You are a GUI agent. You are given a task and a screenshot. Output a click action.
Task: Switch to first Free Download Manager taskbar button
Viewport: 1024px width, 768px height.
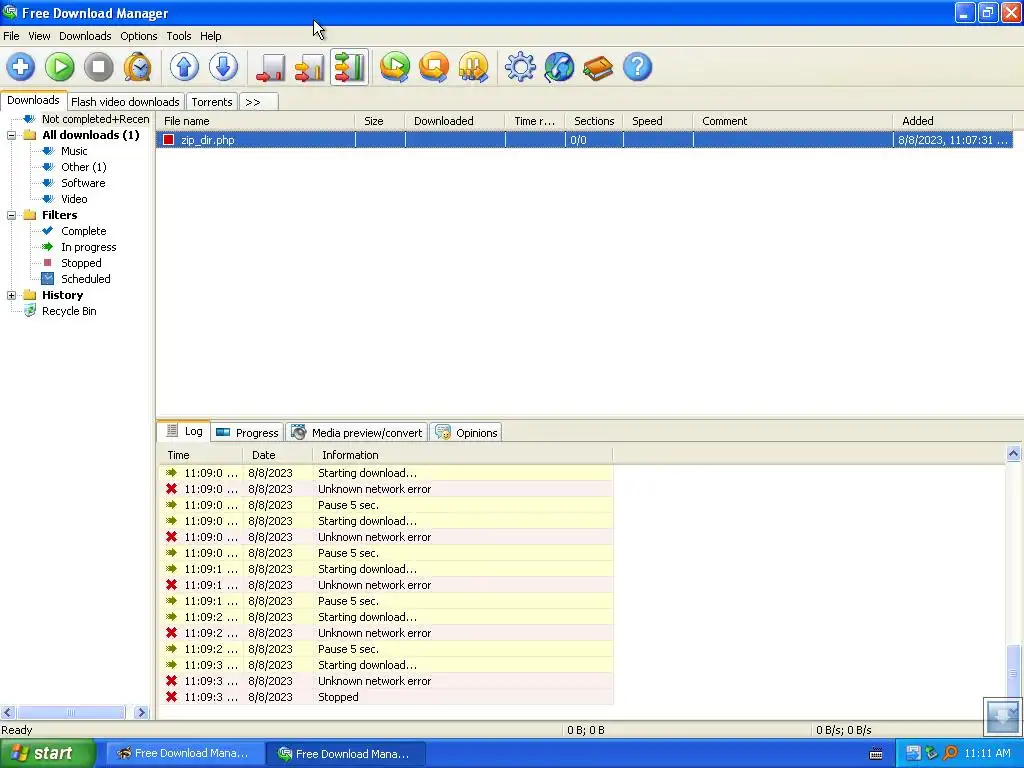tap(184, 754)
